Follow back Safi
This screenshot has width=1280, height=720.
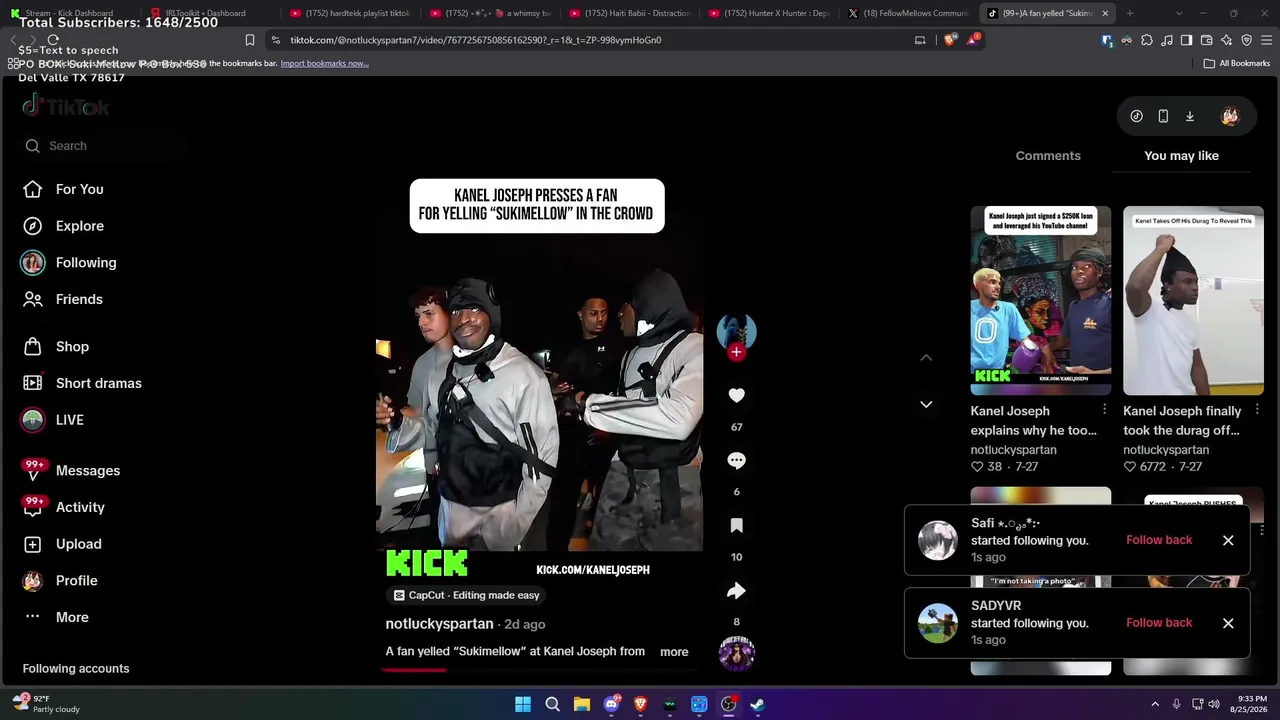pos(1159,540)
